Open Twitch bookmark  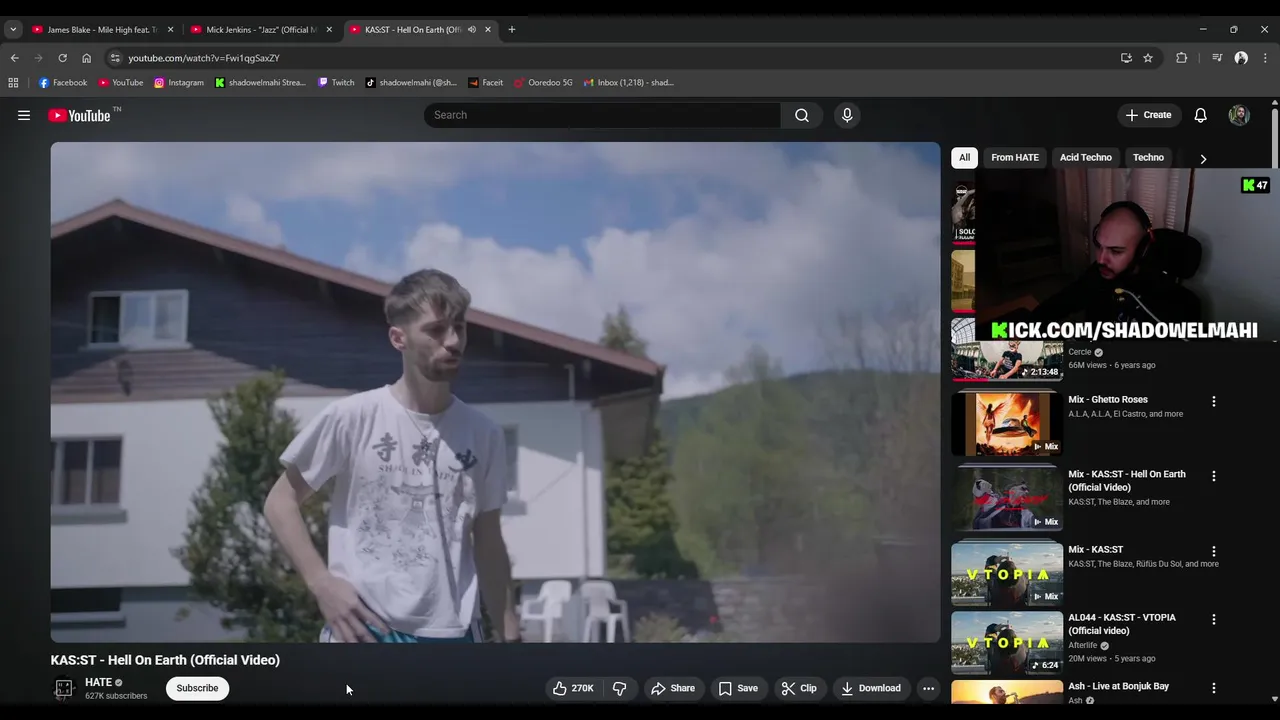(x=336, y=83)
